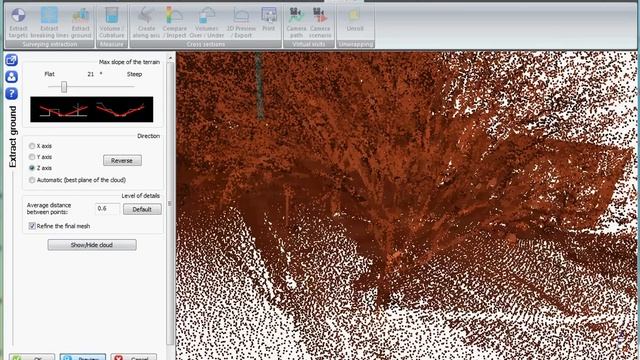Open the Extract ground tool in ribbon

(81, 23)
